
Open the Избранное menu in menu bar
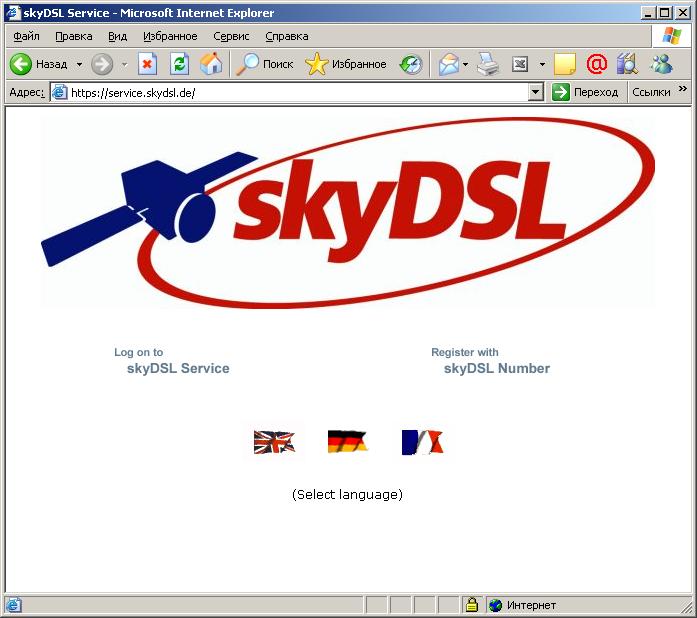pos(170,36)
